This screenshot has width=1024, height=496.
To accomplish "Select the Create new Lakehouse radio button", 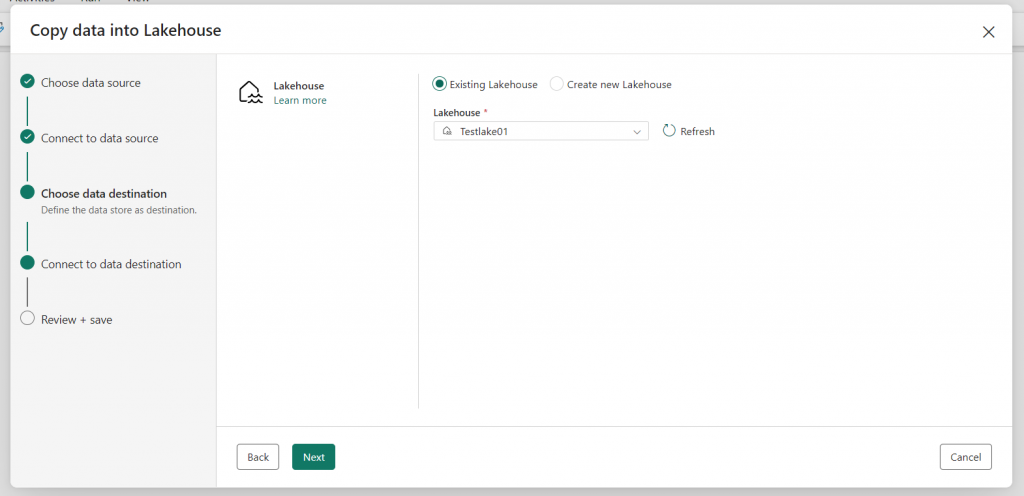I will click(556, 84).
